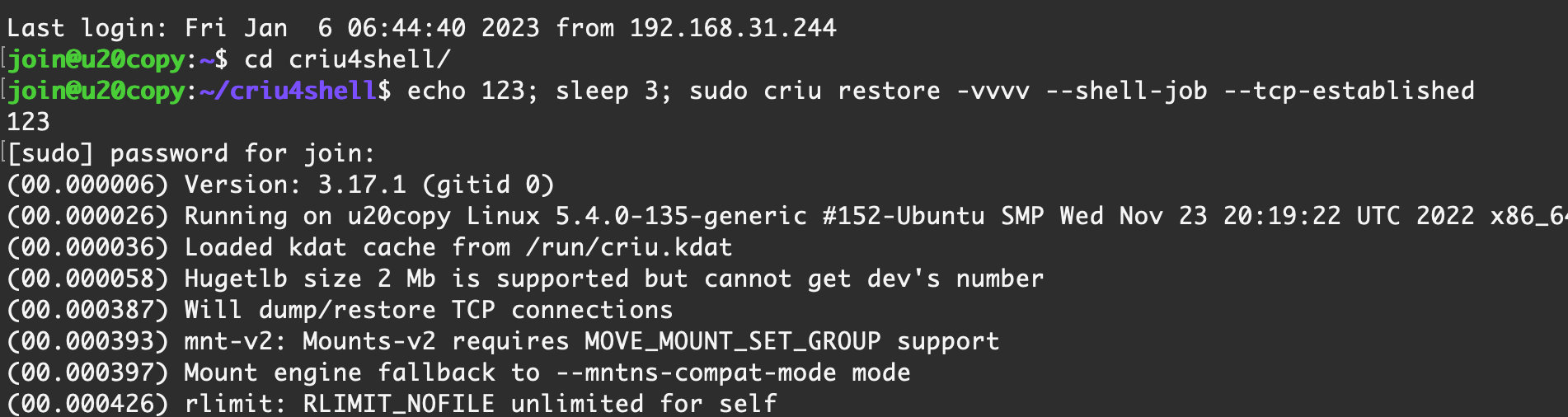Click the '--tcp-established' option
Image resolution: width=1568 pixels, height=417 pixels.
coord(1349,91)
